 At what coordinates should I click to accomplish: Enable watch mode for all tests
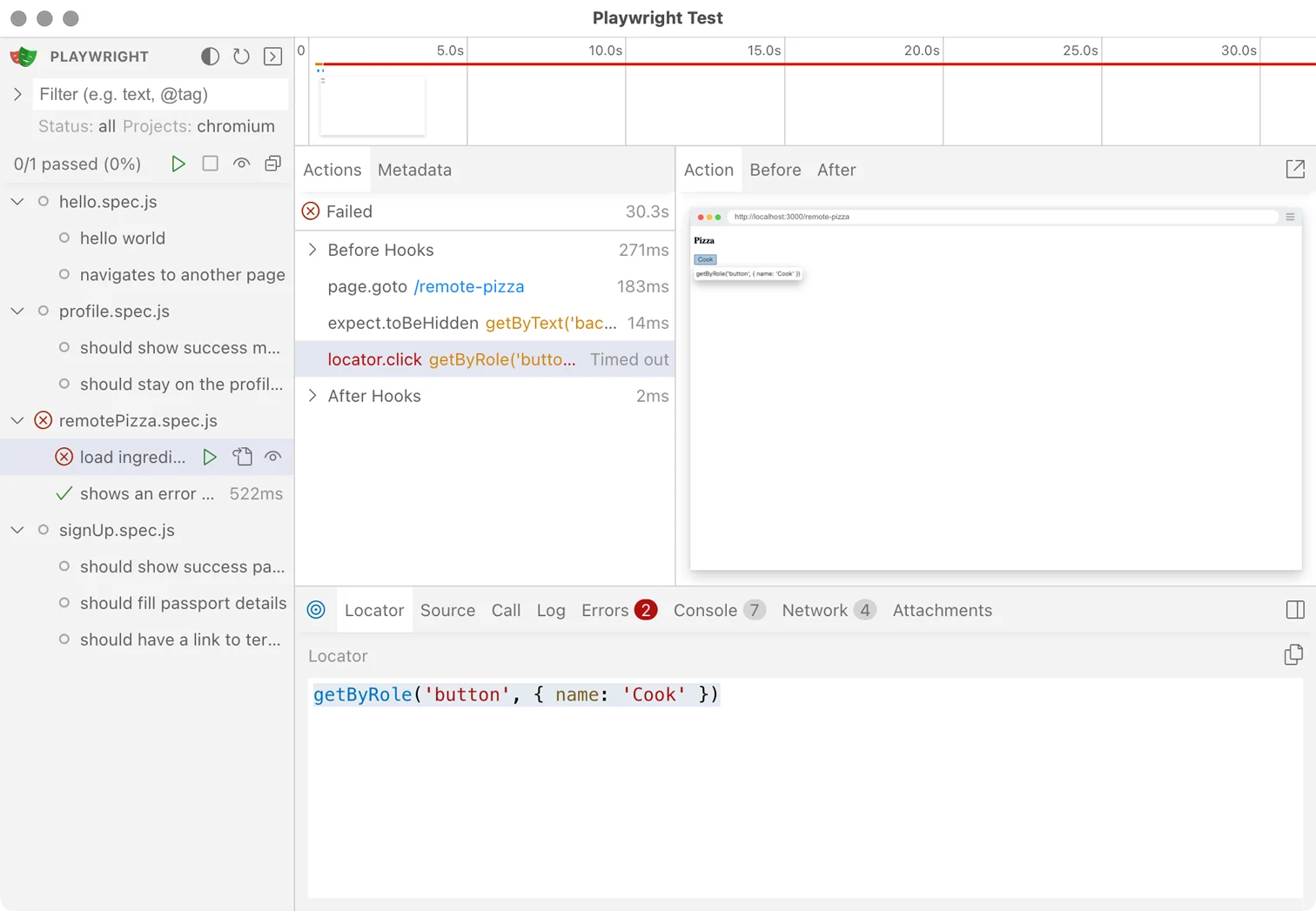pos(241,164)
